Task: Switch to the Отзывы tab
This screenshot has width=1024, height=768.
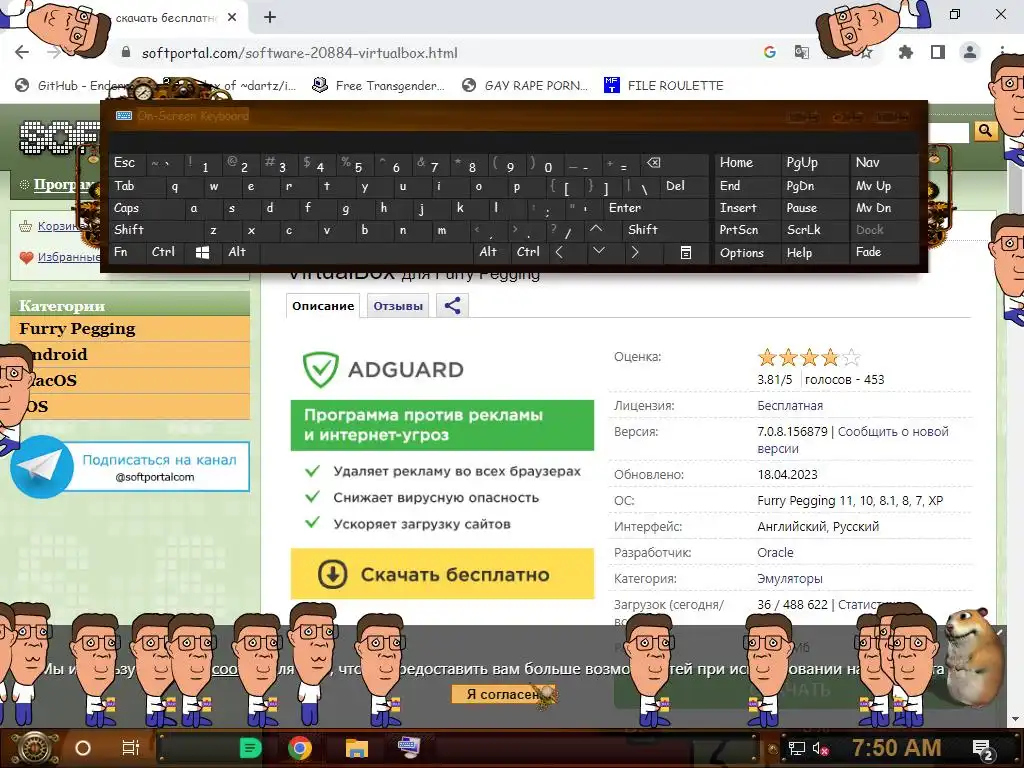Action: [398, 306]
